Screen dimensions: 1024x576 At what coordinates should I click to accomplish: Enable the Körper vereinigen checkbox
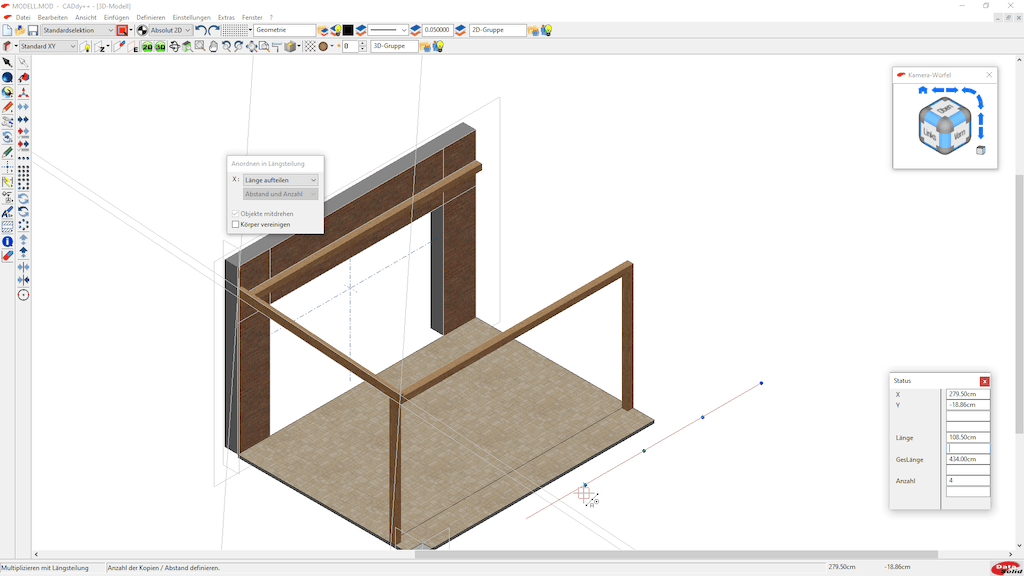(236, 225)
